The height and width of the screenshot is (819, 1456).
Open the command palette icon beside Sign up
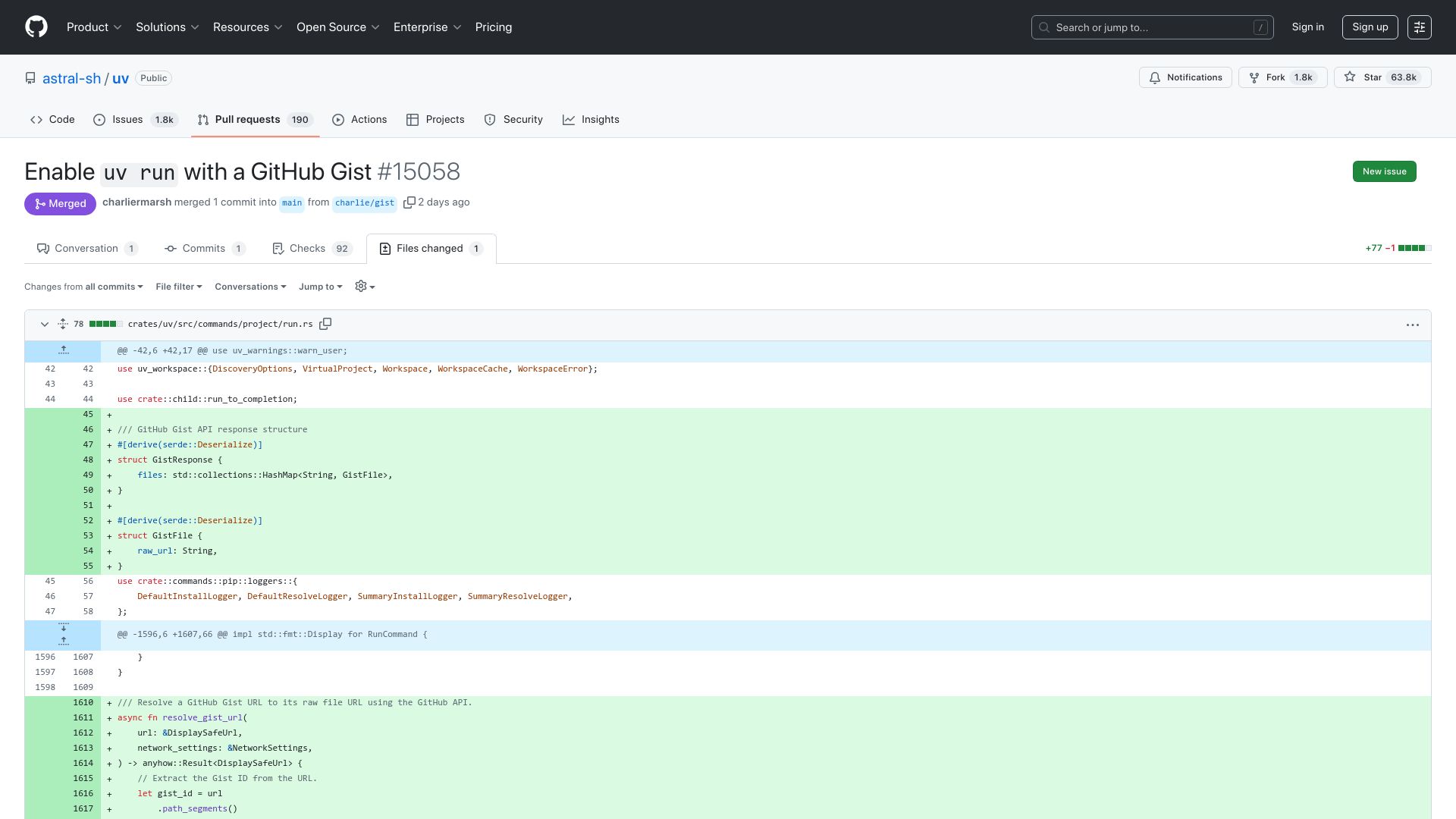(x=1420, y=27)
